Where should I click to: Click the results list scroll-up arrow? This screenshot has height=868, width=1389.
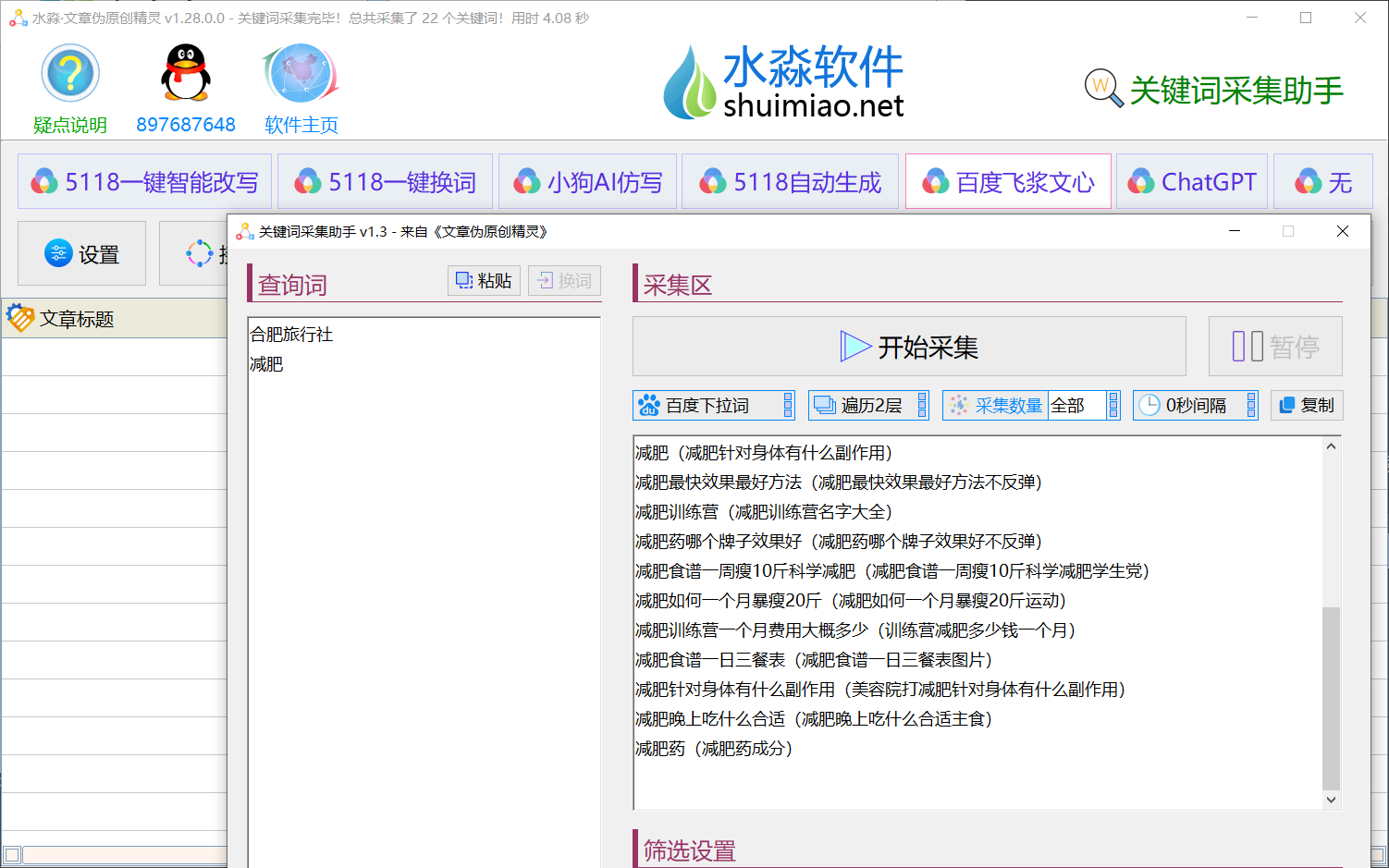pyautogui.click(x=1331, y=446)
